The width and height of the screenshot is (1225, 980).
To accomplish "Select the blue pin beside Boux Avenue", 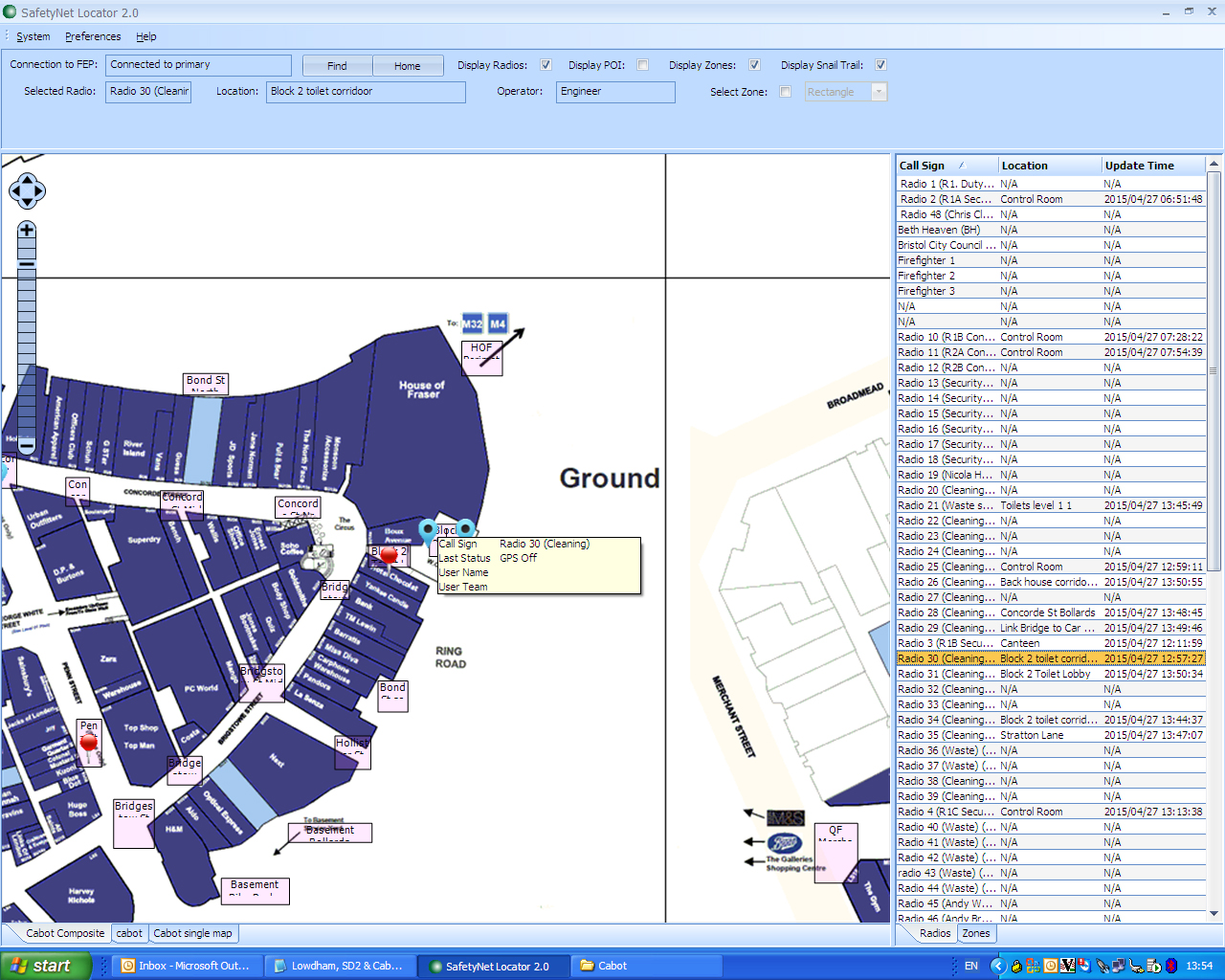I will [x=428, y=531].
